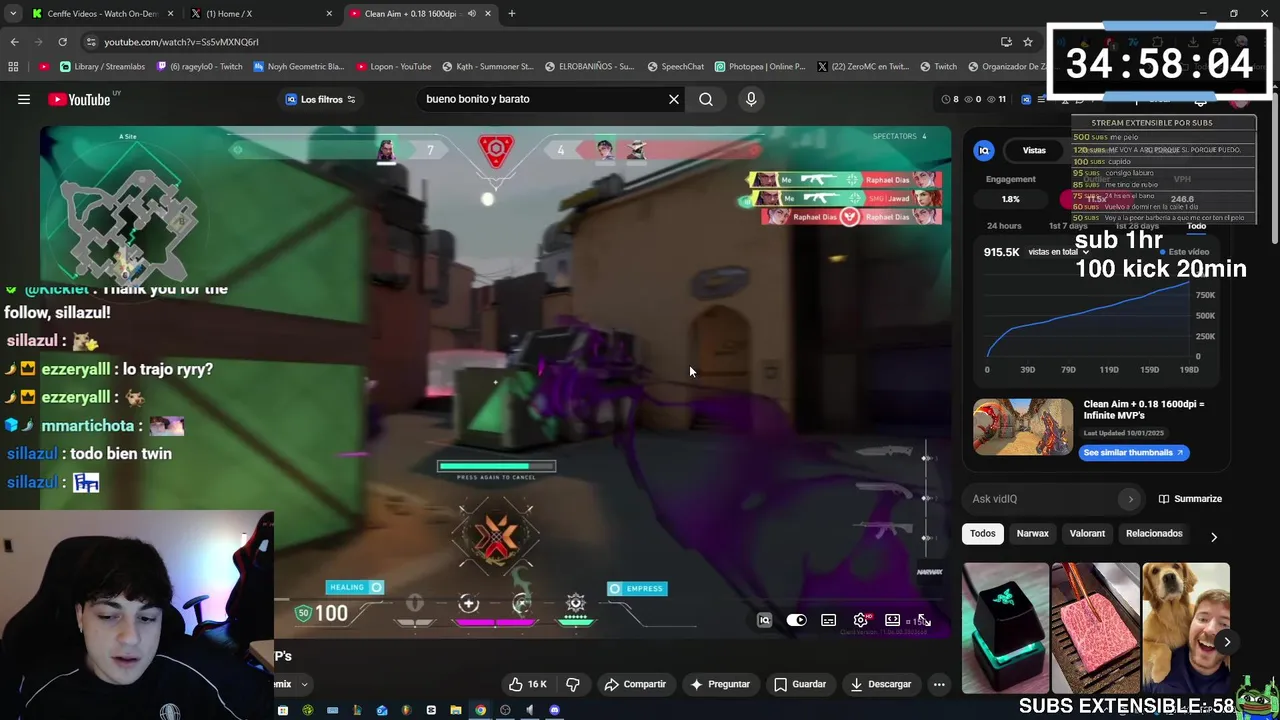Save the video with Guardar
Screen dimensions: 1280x720
tap(800, 685)
